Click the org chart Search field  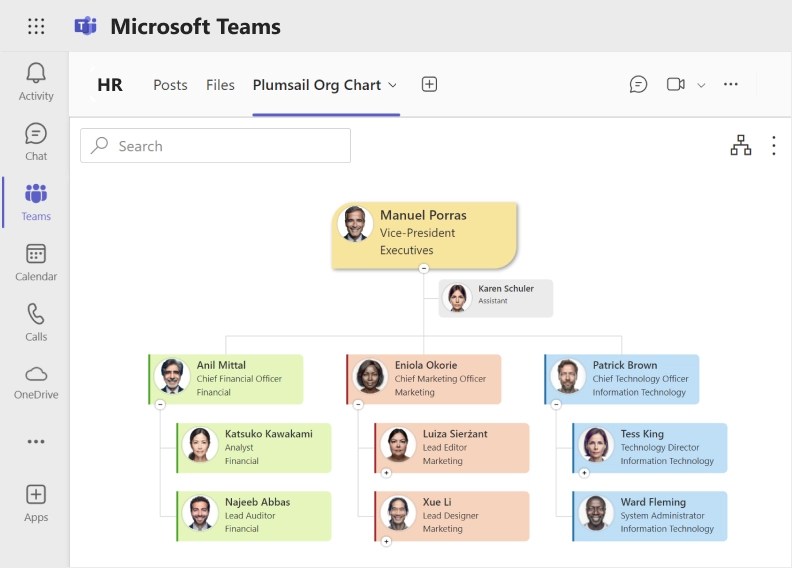pyautogui.click(x=215, y=145)
